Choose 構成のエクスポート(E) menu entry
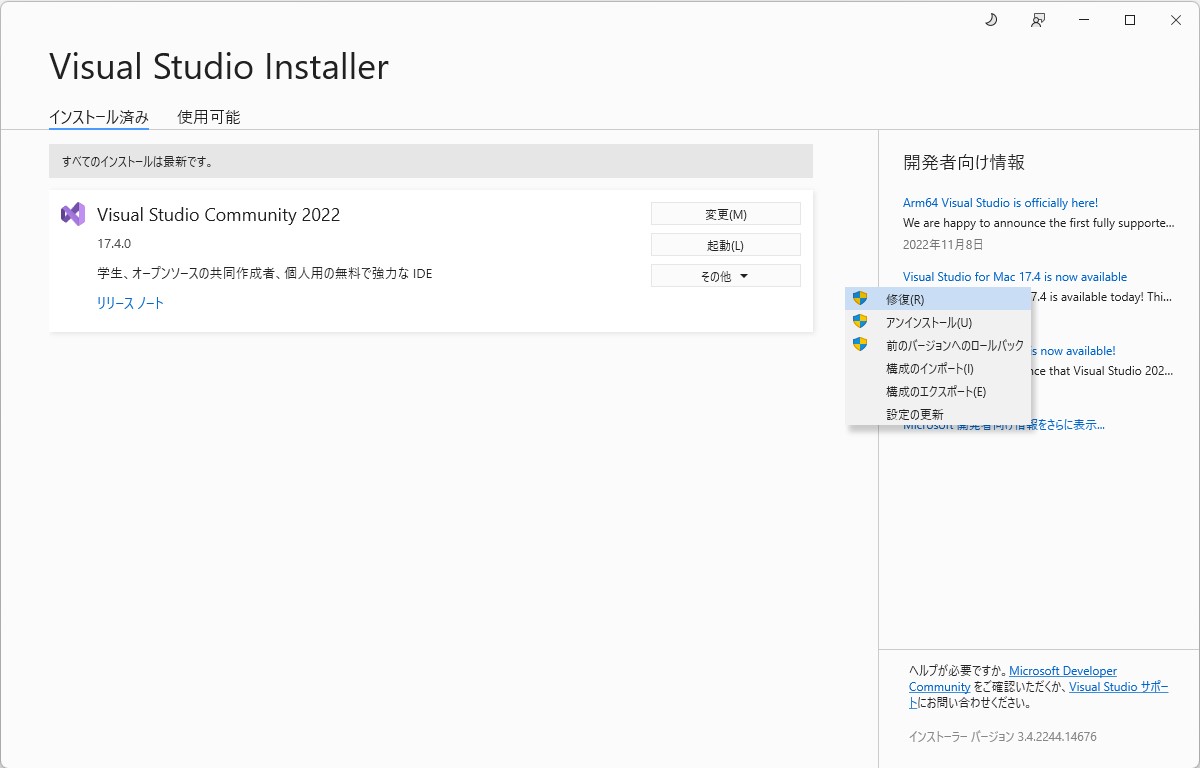The height and width of the screenshot is (768, 1200). click(935, 391)
